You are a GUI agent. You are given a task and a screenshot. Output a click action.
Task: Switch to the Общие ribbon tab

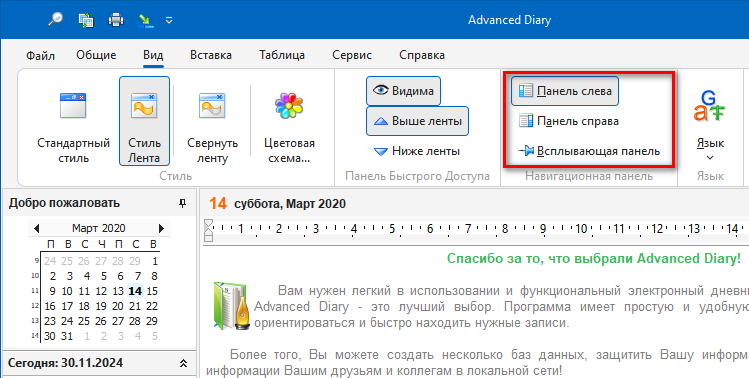pyautogui.click(x=96, y=55)
